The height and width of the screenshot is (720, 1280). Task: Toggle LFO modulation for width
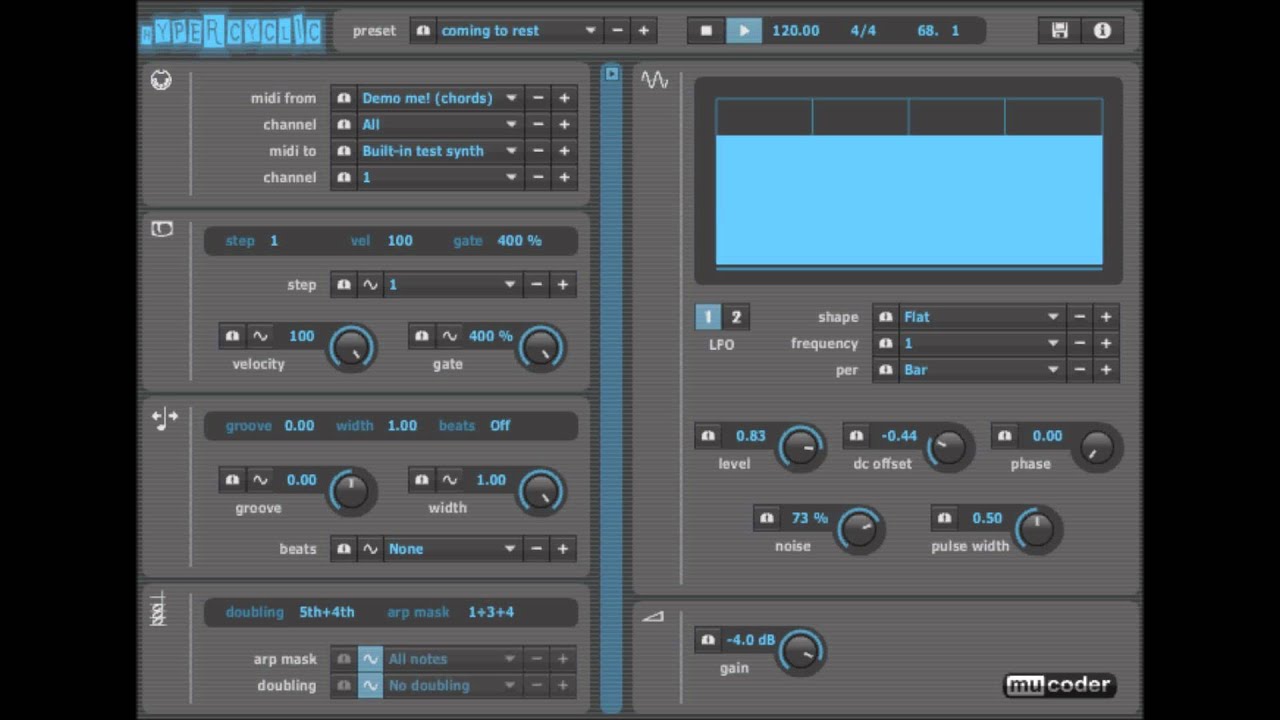coord(449,480)
